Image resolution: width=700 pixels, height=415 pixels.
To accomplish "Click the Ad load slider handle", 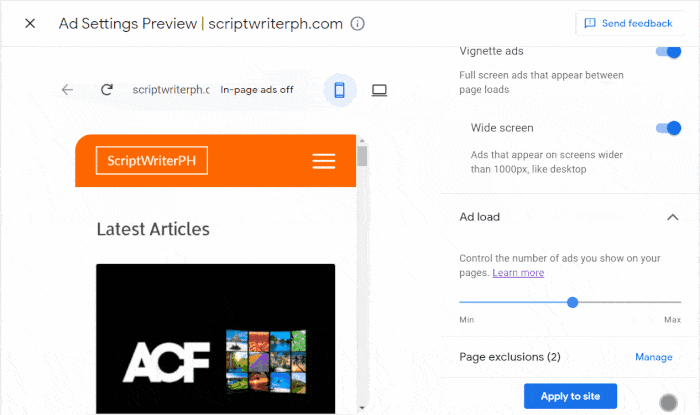I will [573, 302].
